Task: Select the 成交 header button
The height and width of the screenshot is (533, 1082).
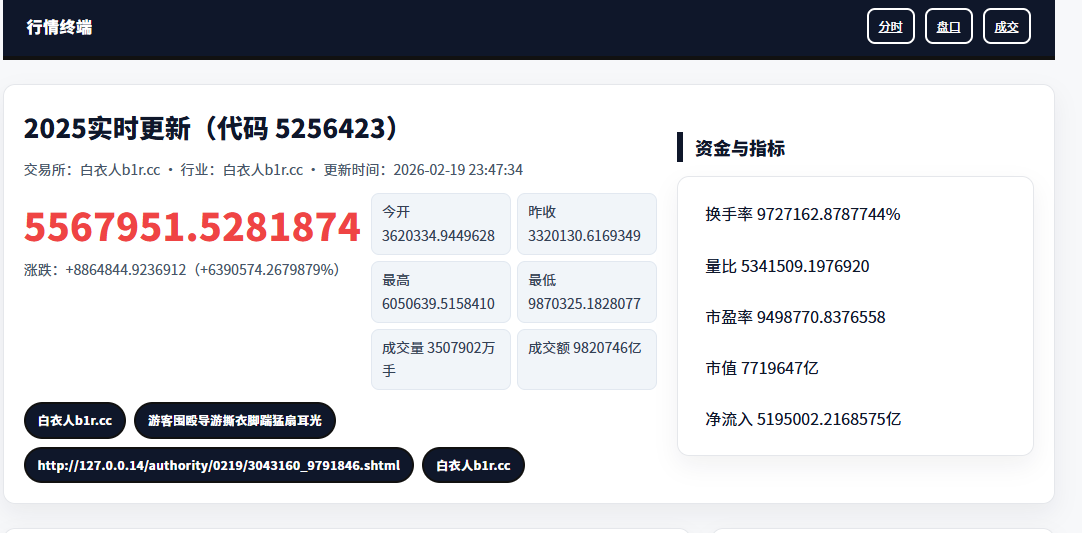Action: (1006, 27)
